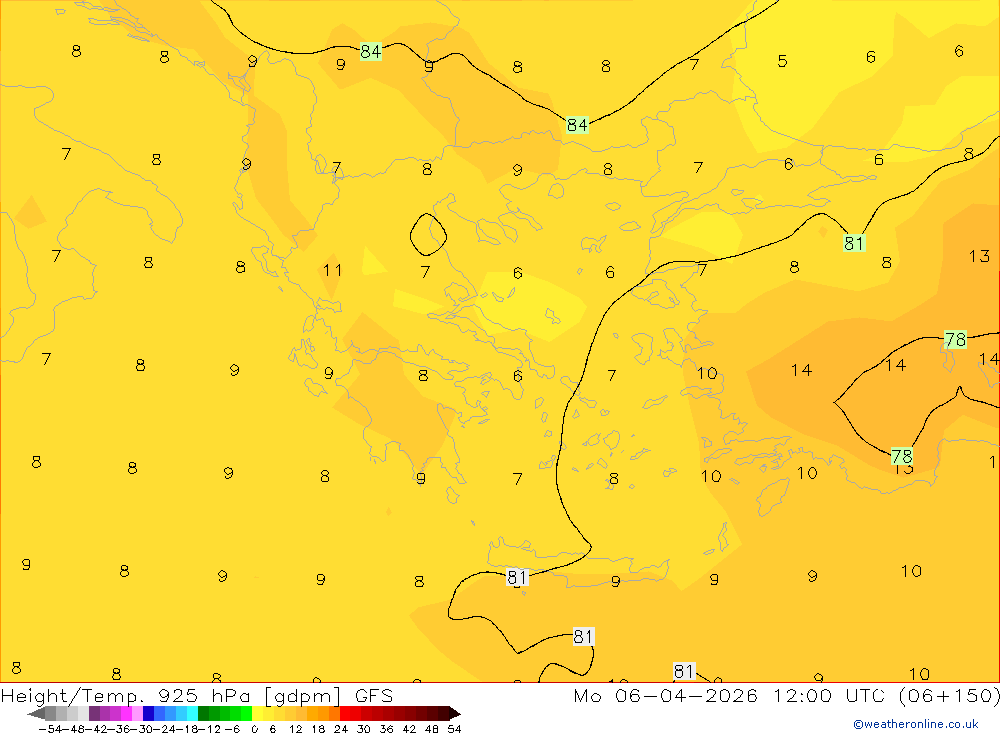Click the '(06+150)' forecast offset text
Screen dimensions: 1000x733
point(948,695)
